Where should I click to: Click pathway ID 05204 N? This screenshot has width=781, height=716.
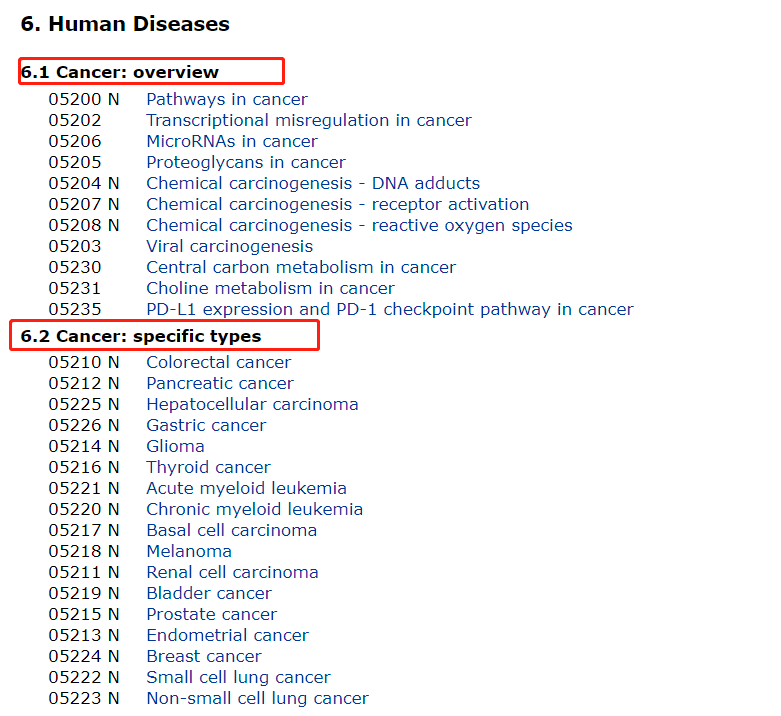[84, 183]
